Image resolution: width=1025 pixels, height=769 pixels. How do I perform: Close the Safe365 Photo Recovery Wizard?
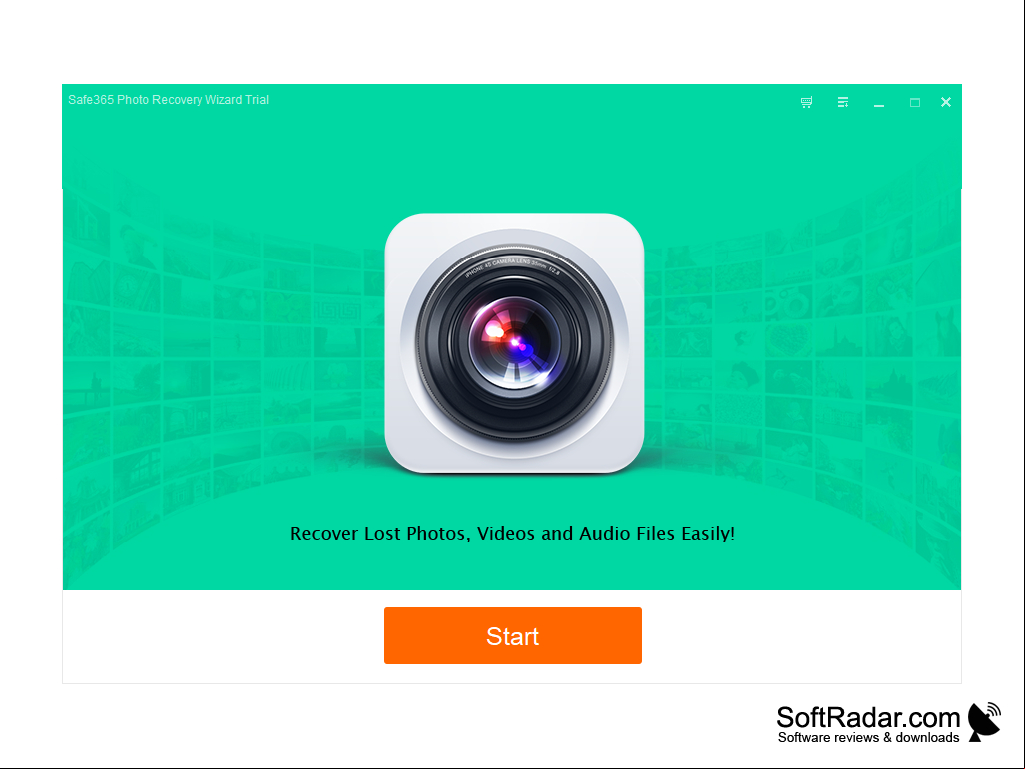(945, 102)
